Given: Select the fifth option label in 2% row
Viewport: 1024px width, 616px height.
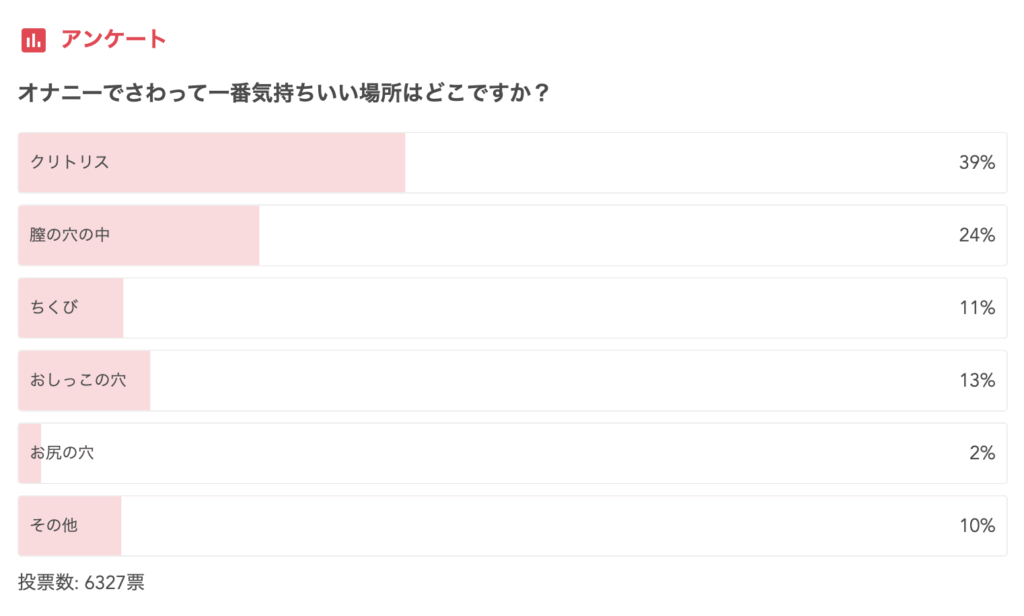Looking at the screenshot, I should pyautogui.click(x=62, y=452).
